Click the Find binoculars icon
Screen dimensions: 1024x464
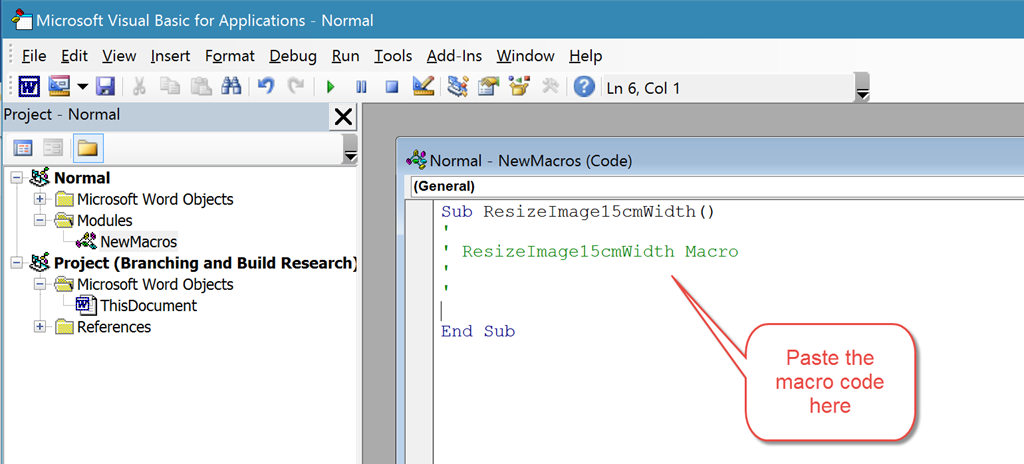231,87
